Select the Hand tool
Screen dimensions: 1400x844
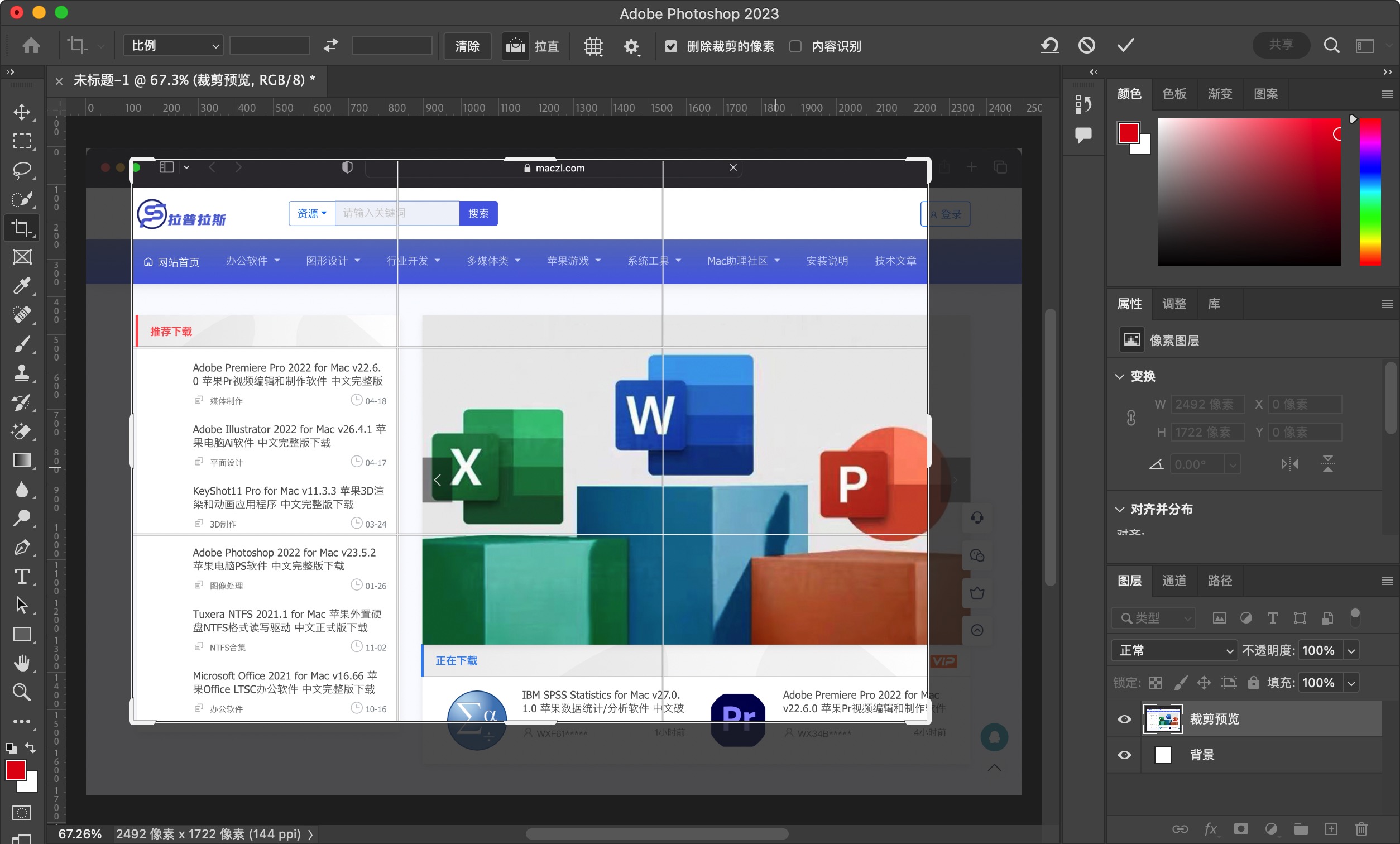(22, 663)
